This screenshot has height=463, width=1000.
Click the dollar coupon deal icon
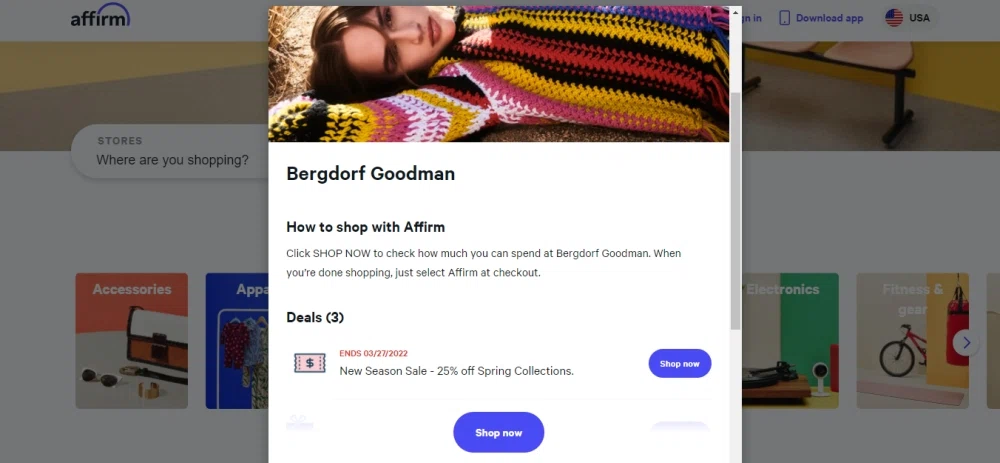coord(309,363)
